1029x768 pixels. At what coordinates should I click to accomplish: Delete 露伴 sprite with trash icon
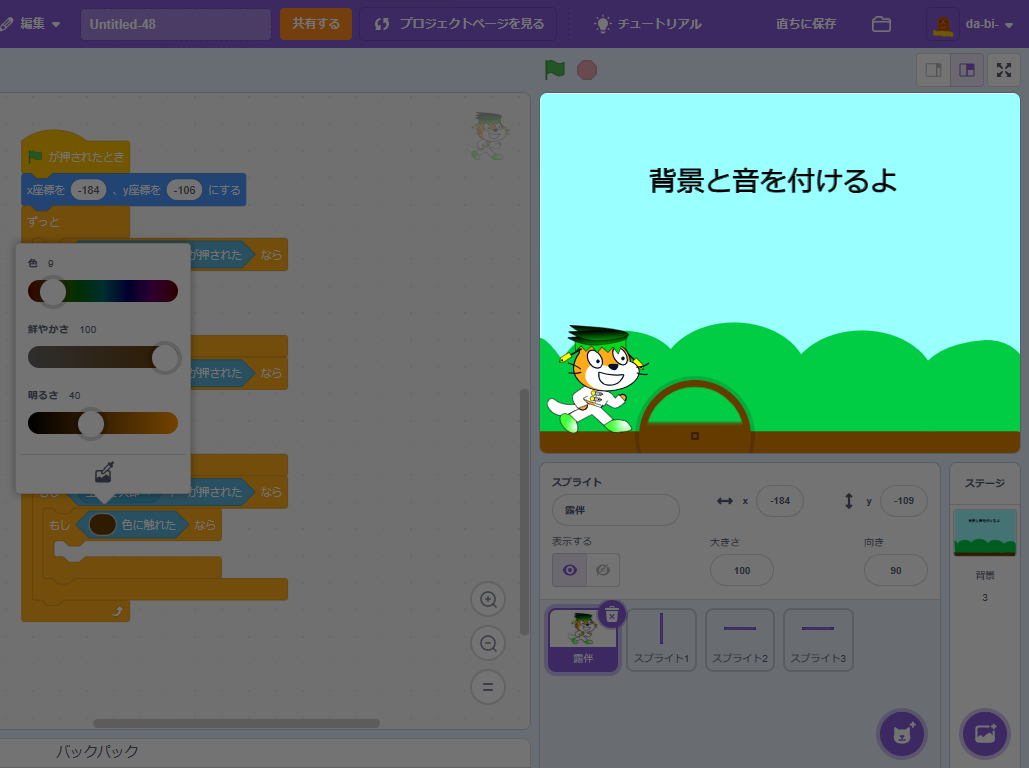612,615
